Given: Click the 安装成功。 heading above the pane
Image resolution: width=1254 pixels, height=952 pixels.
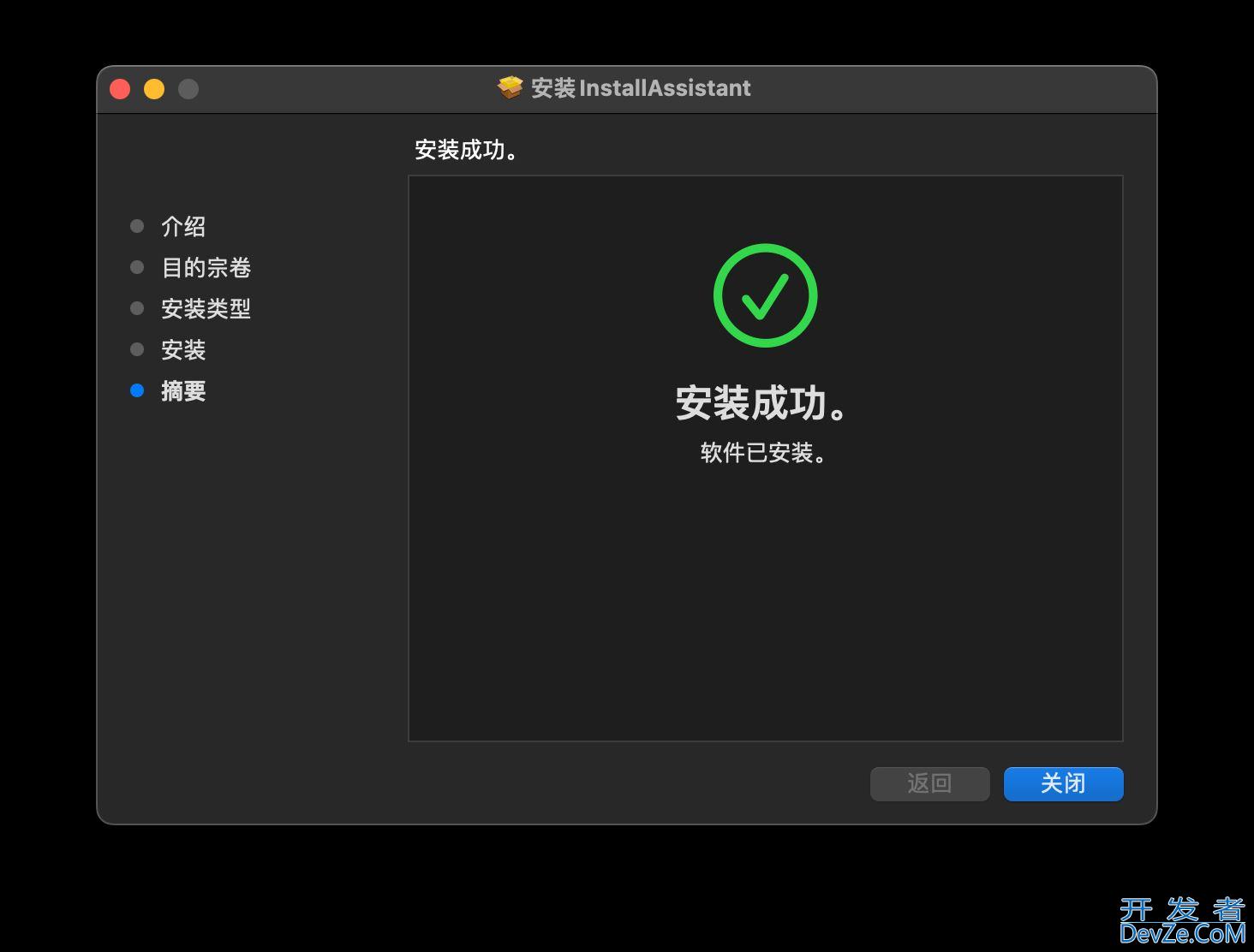Looking at the screenshot, I should (468, 150).
